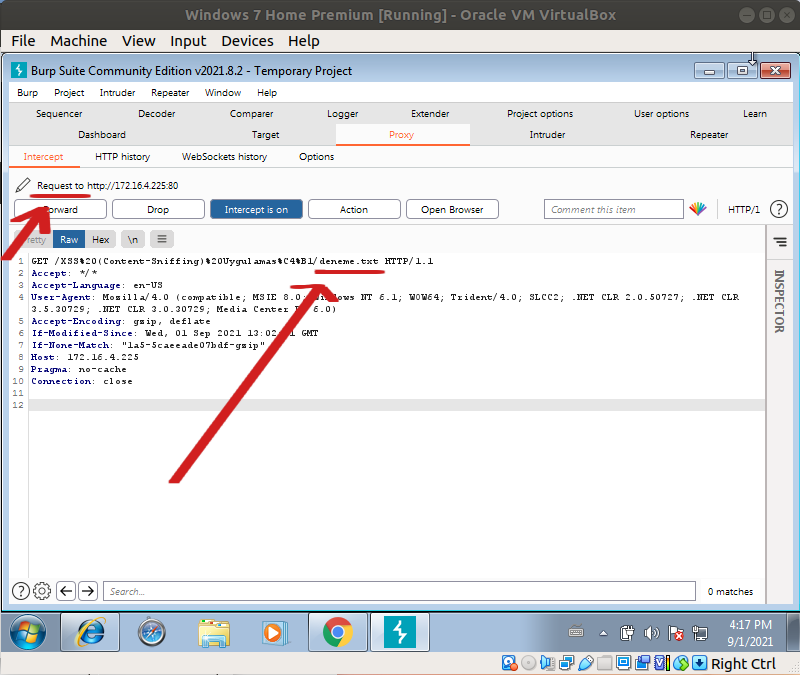Open the Logger tab
Viewport: 800px width, 675px height.
[x=342, y=113]
